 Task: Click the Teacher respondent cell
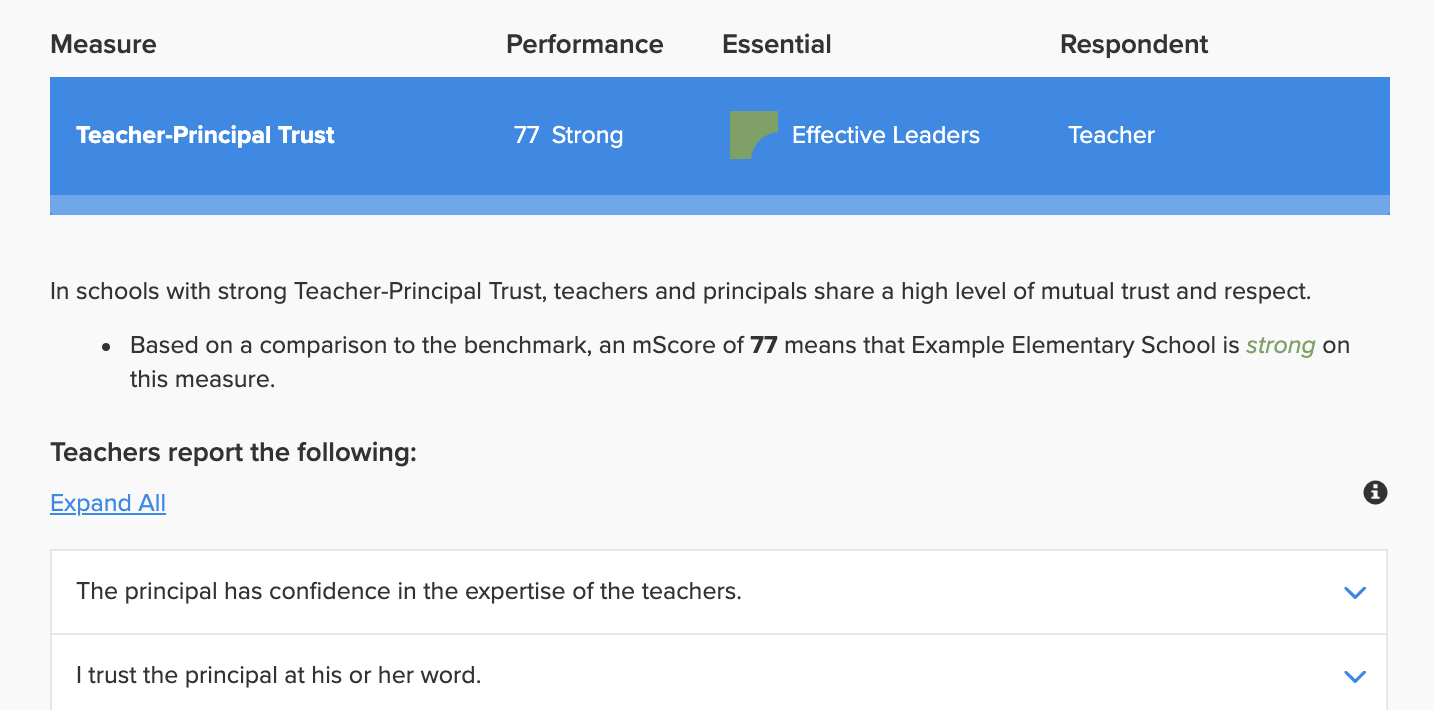coord(1111,135)
